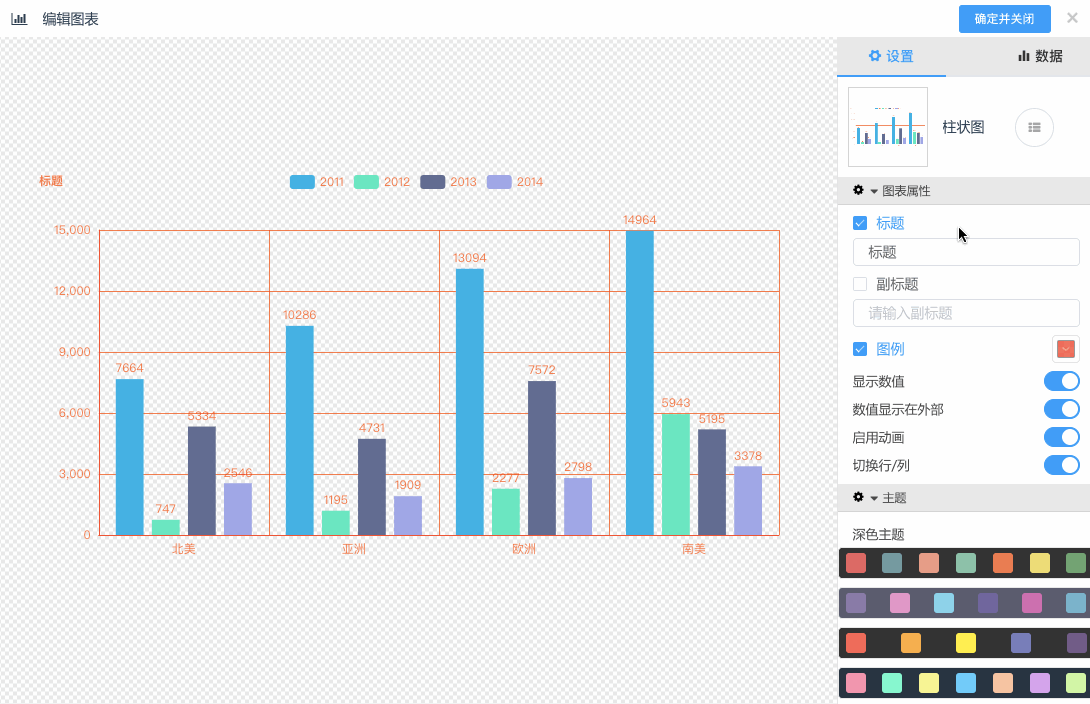Collapse the 图表属性 section

874,191
